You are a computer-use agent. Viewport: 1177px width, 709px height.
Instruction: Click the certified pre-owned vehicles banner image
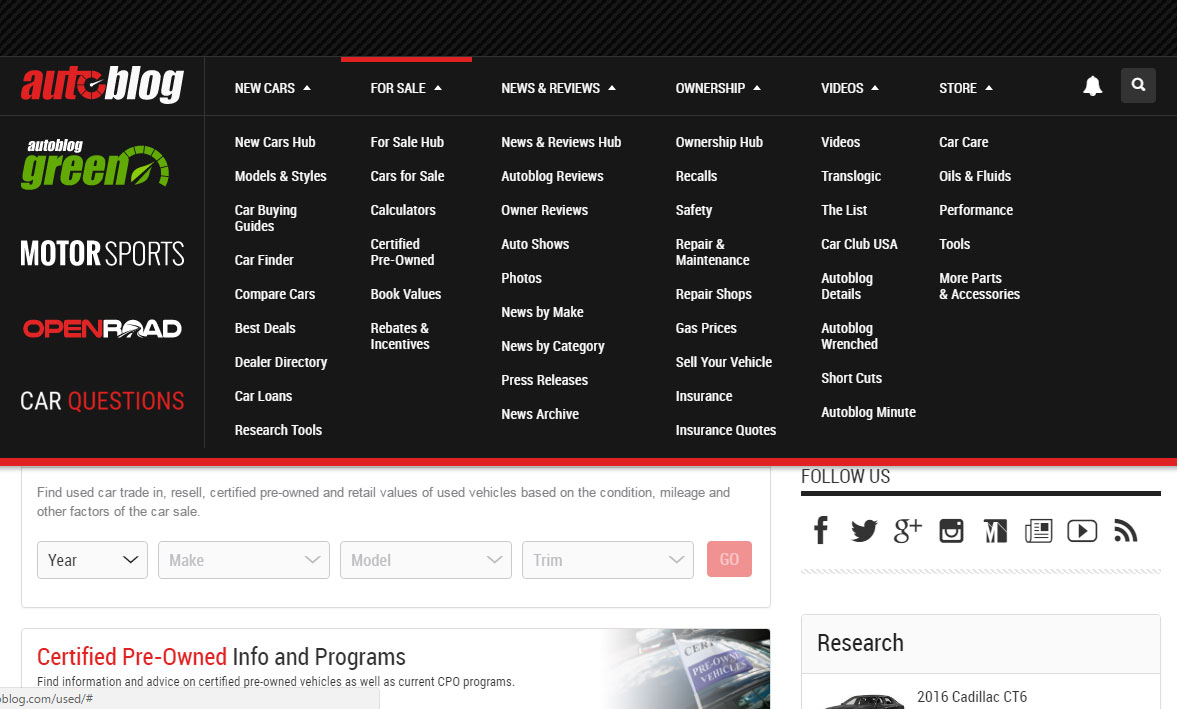tap(687, 668)
